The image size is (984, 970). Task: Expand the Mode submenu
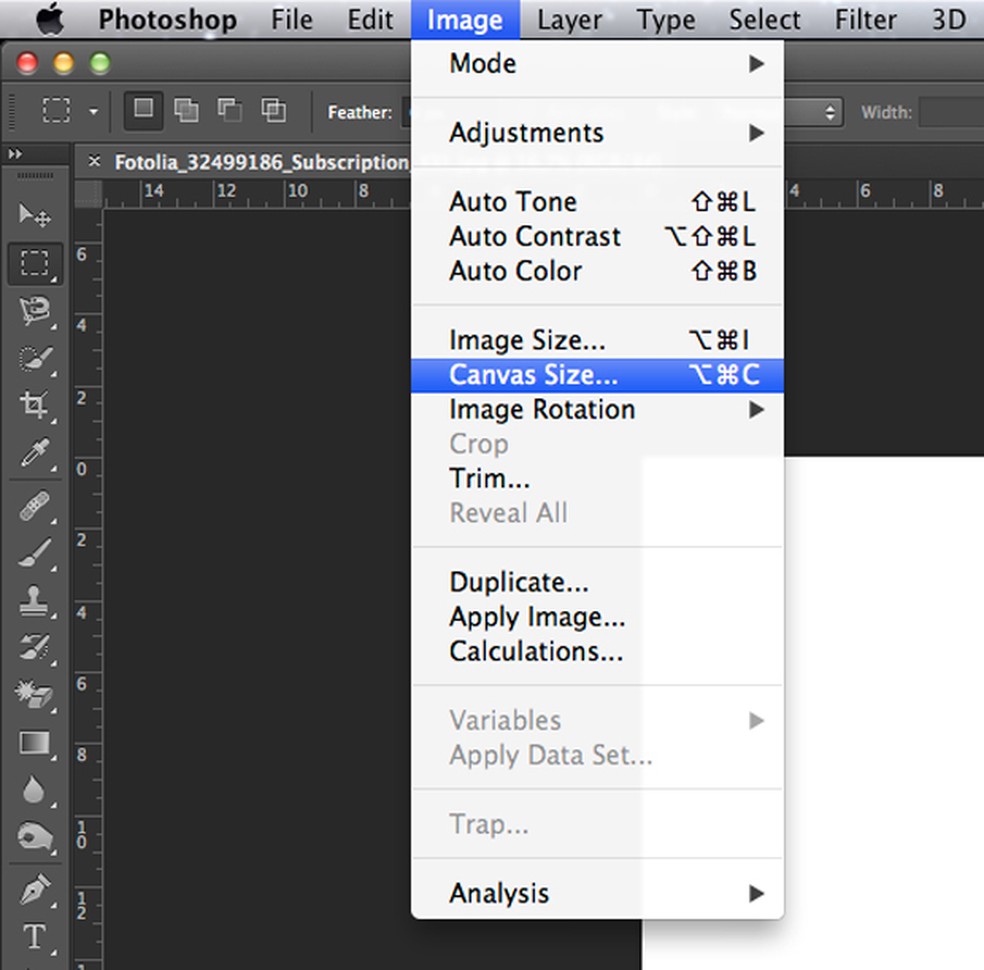[597, 63]
